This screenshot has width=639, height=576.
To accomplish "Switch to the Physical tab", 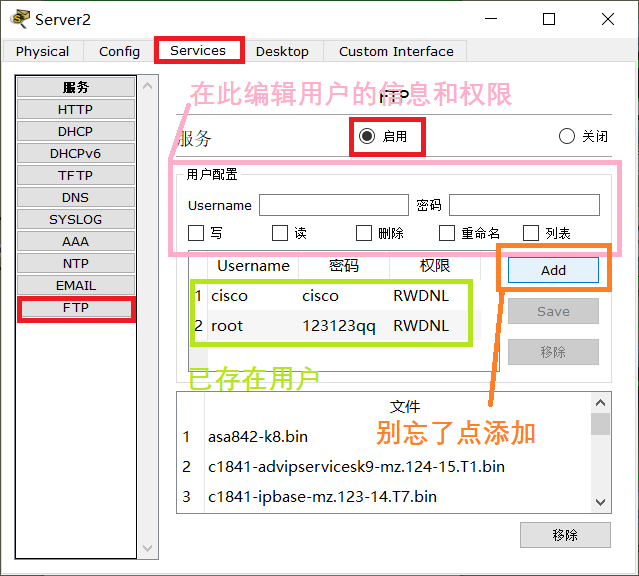I will pyautogui.click(x=42, y=51).
